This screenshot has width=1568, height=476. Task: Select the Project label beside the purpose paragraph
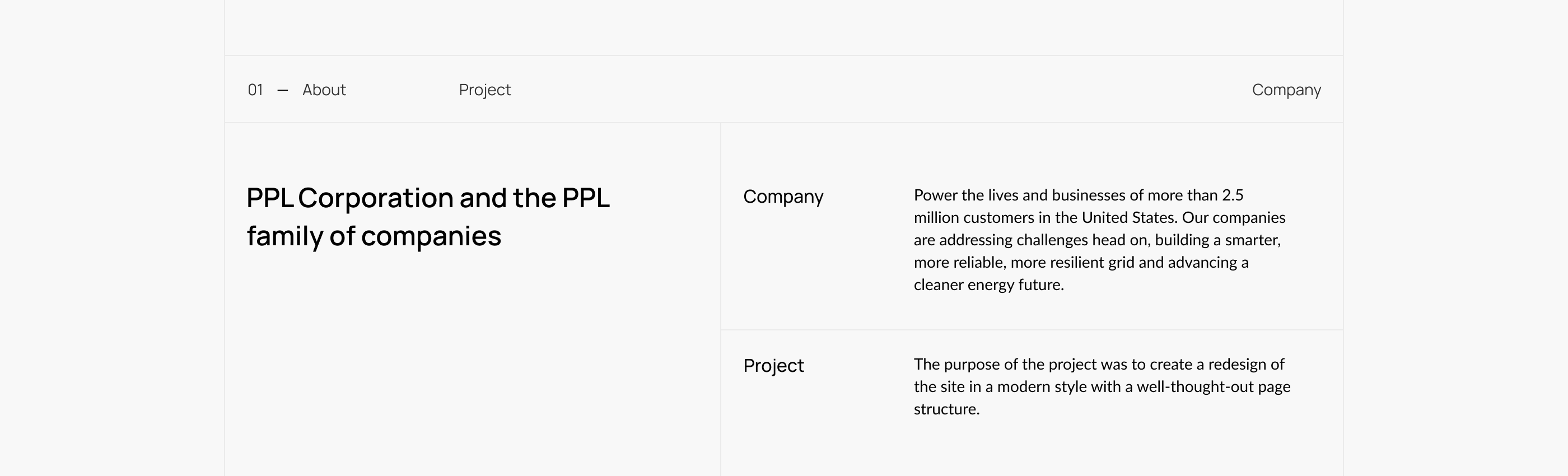(773, 366)
